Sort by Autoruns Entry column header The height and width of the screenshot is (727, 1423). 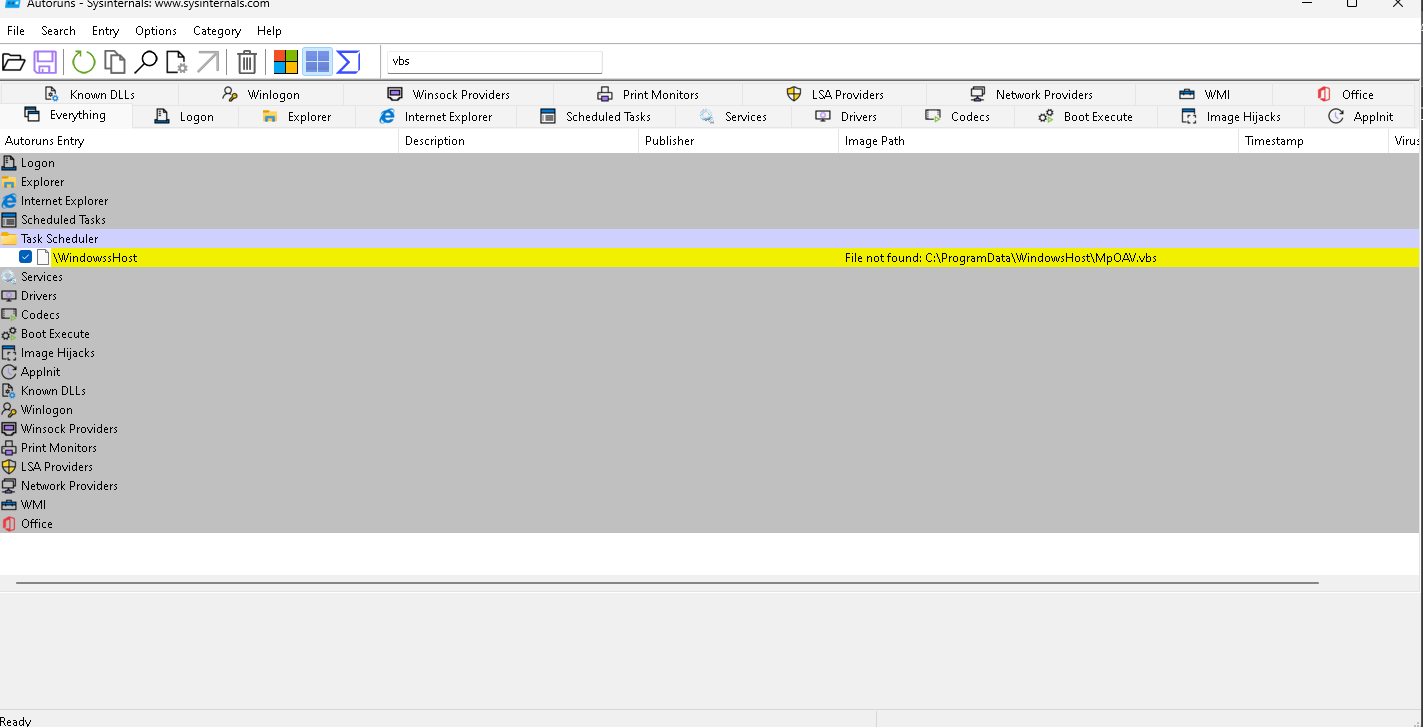(x=199, y=141)
